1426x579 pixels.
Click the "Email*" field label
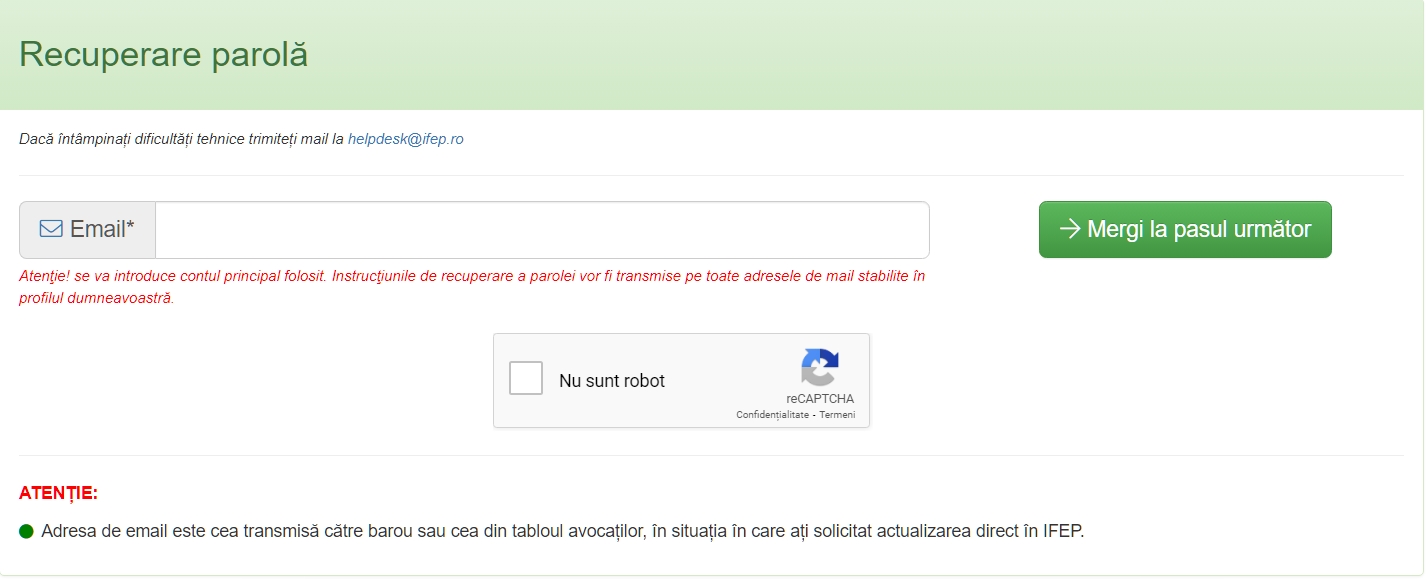[x=97, y=229]
